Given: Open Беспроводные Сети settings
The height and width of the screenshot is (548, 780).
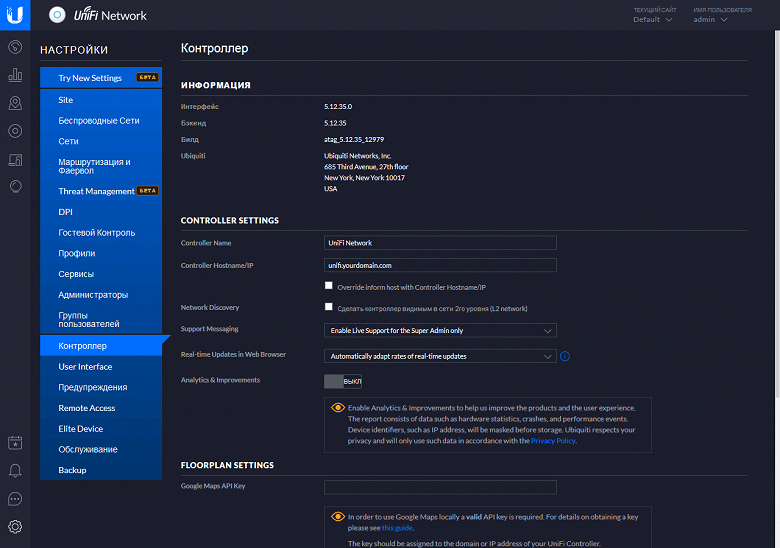Looking at the screenshot, I should click(x=101, y=120).
